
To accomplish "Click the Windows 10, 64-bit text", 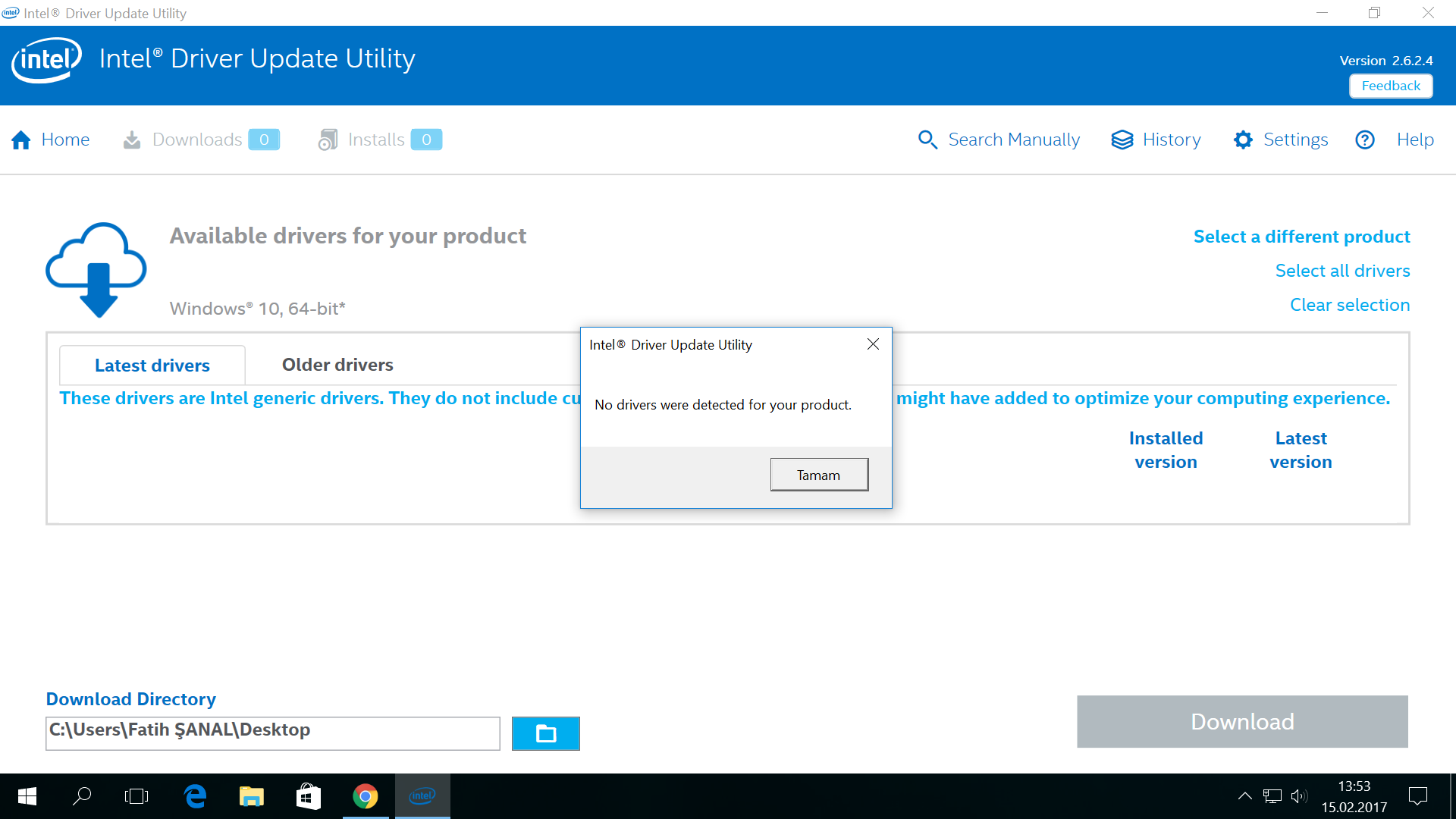I will [257, 309].
